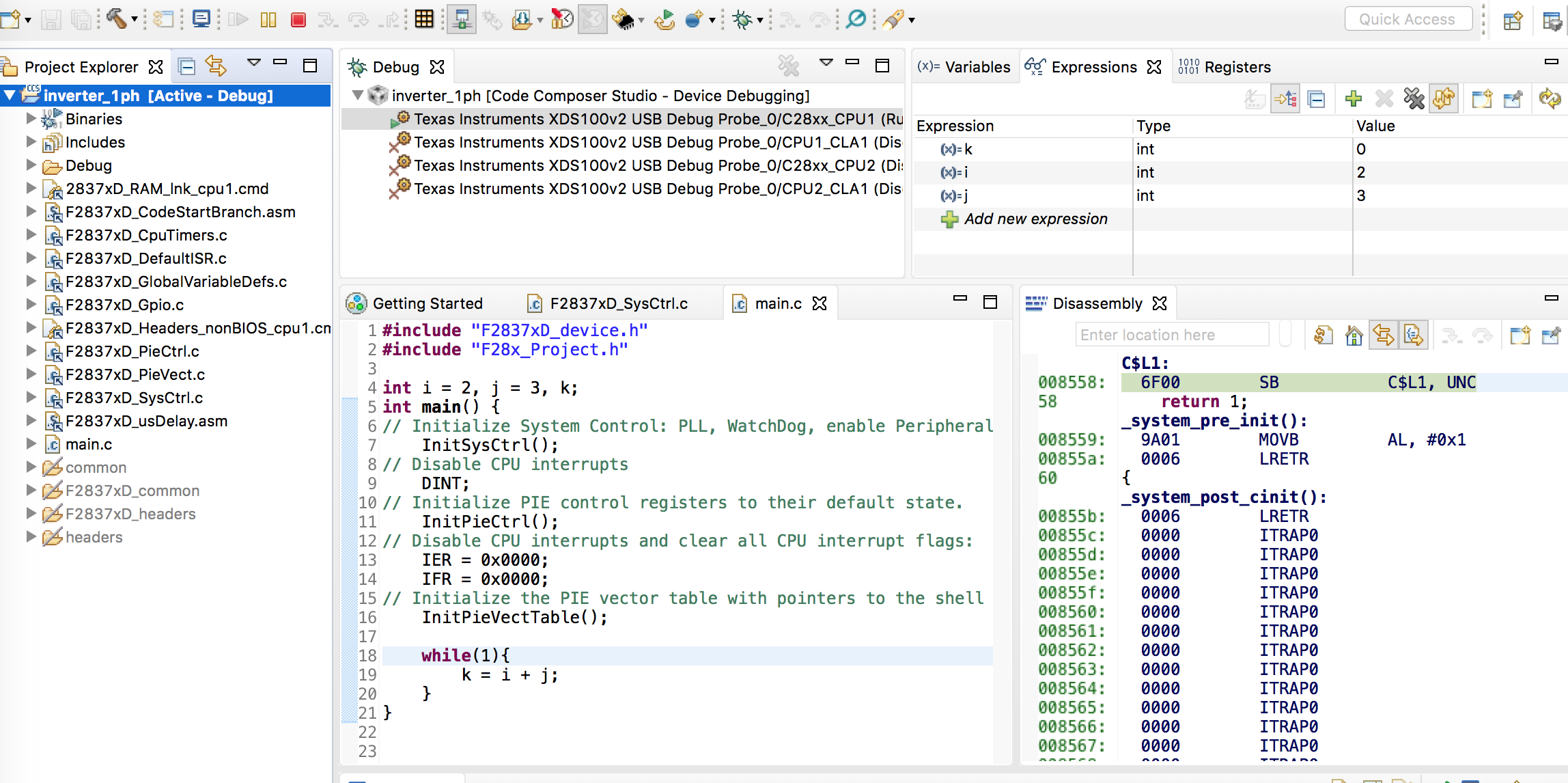Screen dimensions: 1568x783
Task: Collapse all expressions with the minus icon
Action: (x=1316, y=98)
